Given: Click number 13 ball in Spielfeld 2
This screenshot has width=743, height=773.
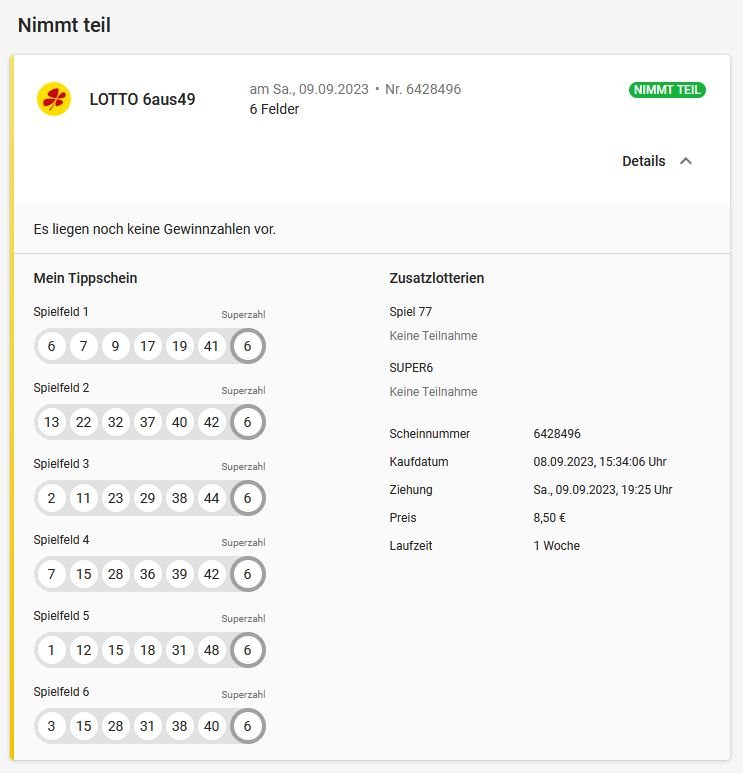Looking at the screenshot, I should point(51,422).
